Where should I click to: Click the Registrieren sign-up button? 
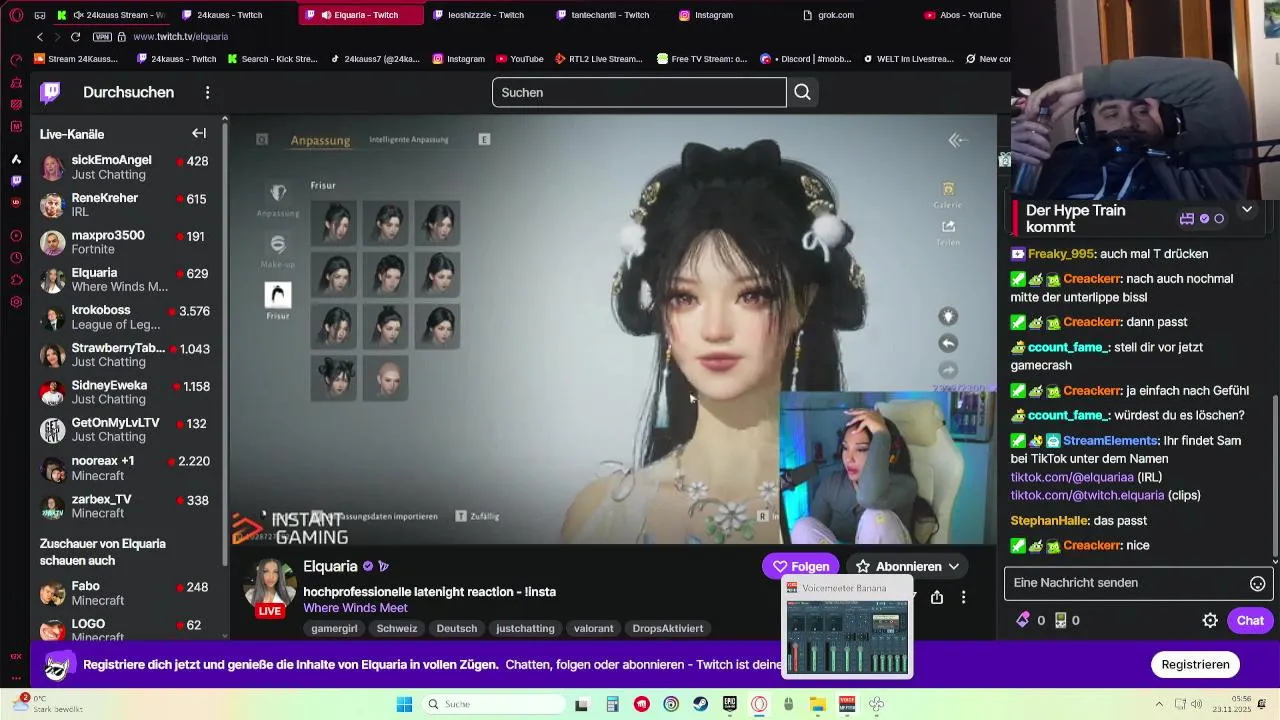(x=1195, y=664)
